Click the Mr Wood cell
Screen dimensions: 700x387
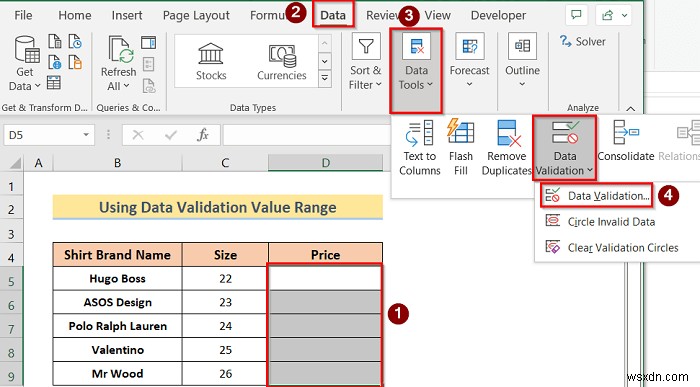[x=117, y=373]
